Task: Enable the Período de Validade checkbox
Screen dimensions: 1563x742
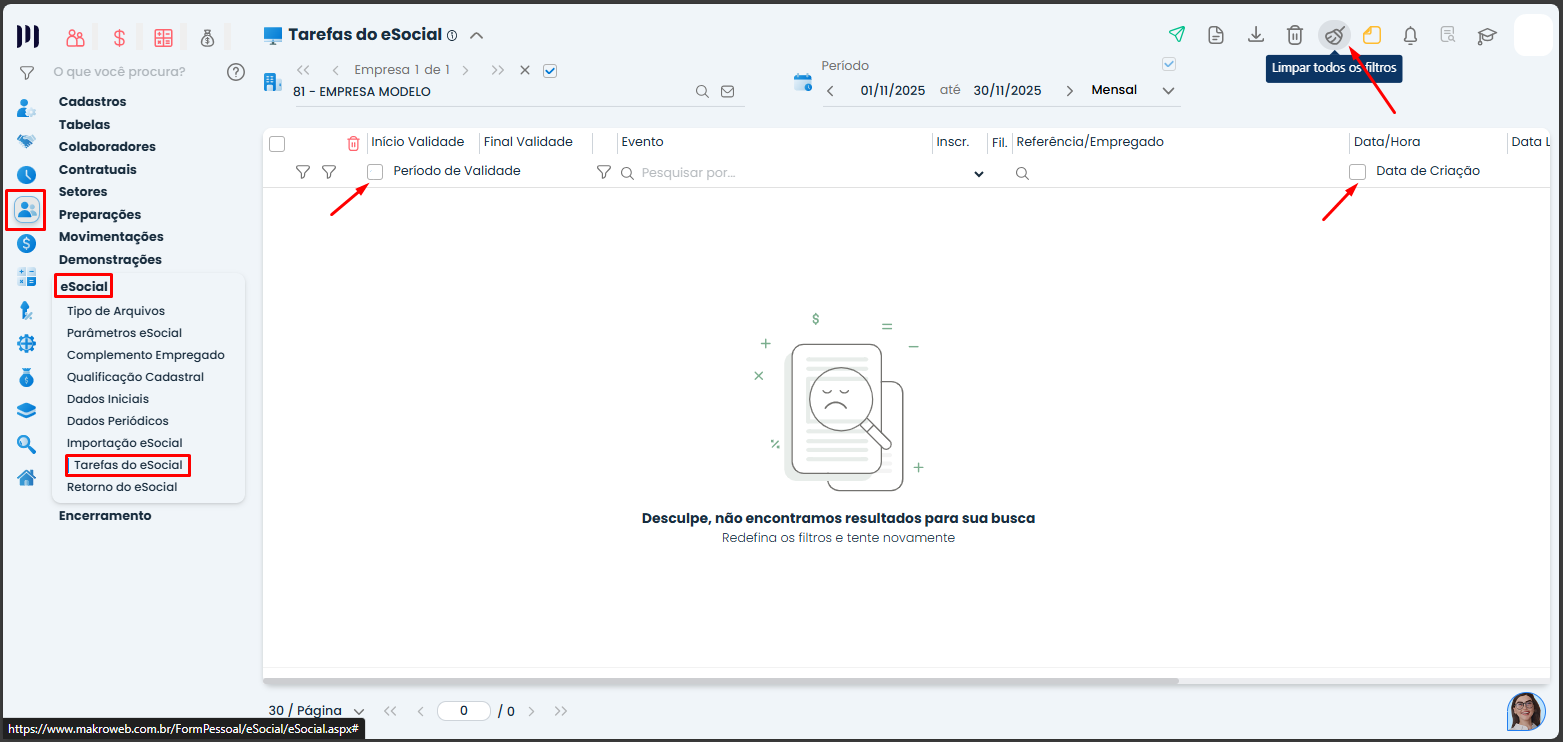Action: coord(375,172)
